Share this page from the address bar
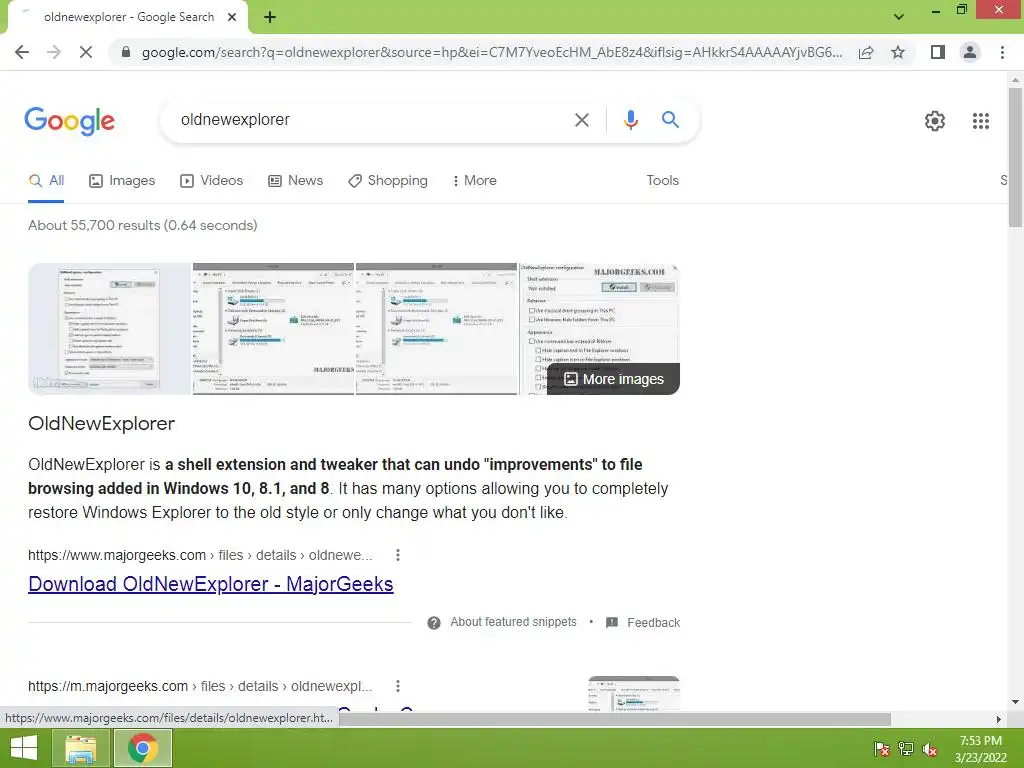 pos(866,52)
